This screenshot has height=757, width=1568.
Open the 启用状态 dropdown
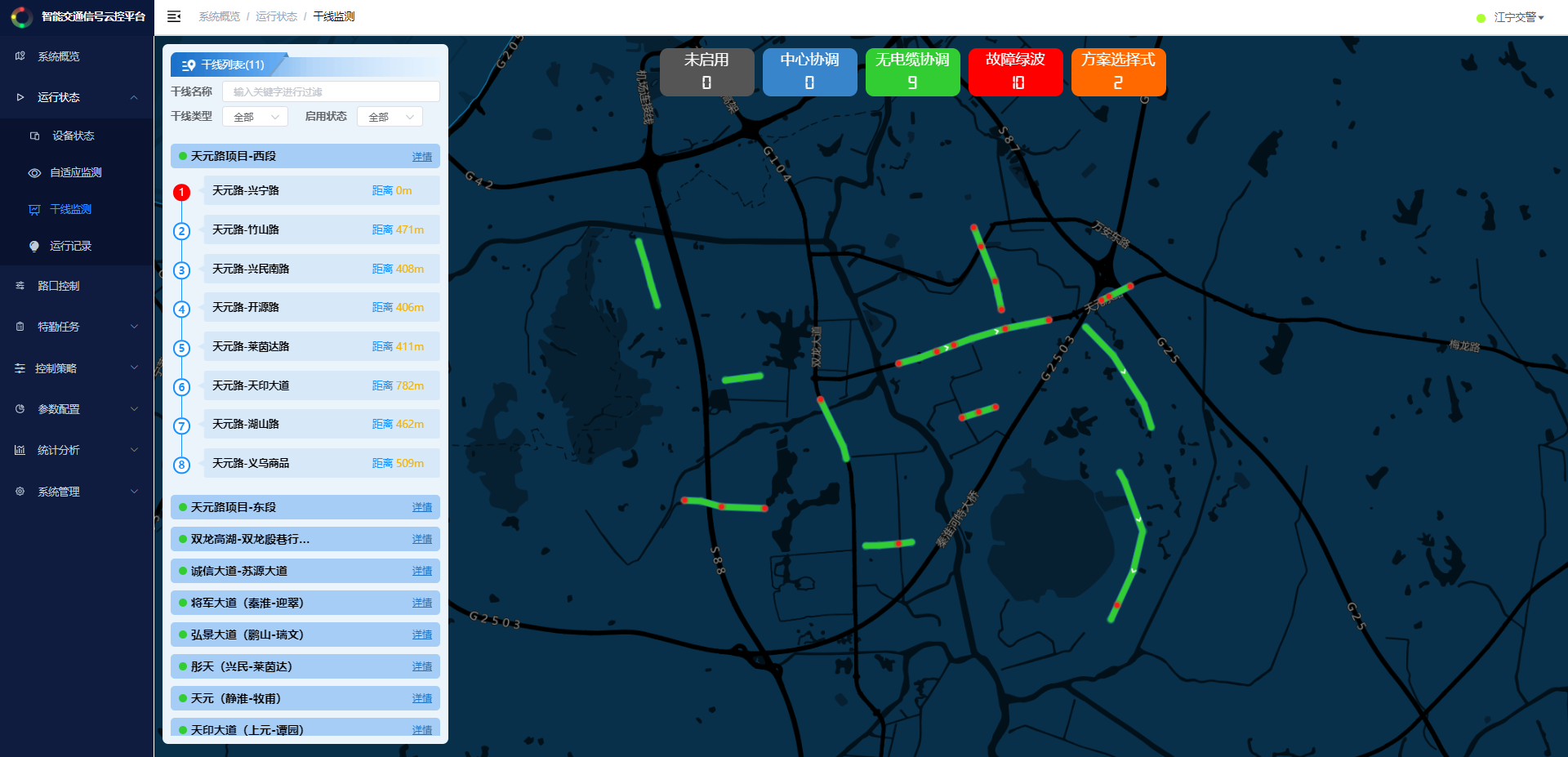(390, 117)
